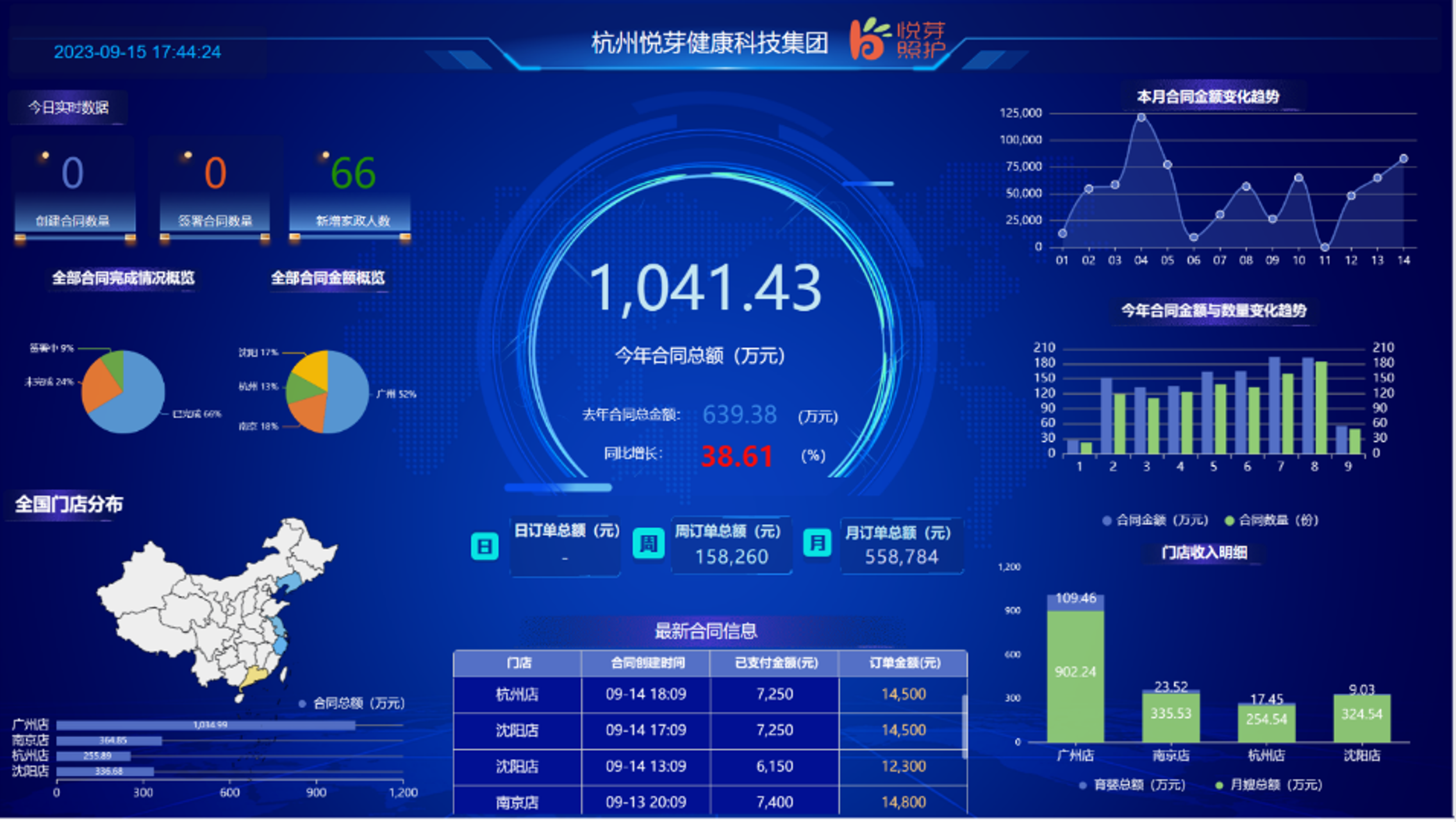Select the 日 daily order icon

pyautogui.click(x=484, y=547)
